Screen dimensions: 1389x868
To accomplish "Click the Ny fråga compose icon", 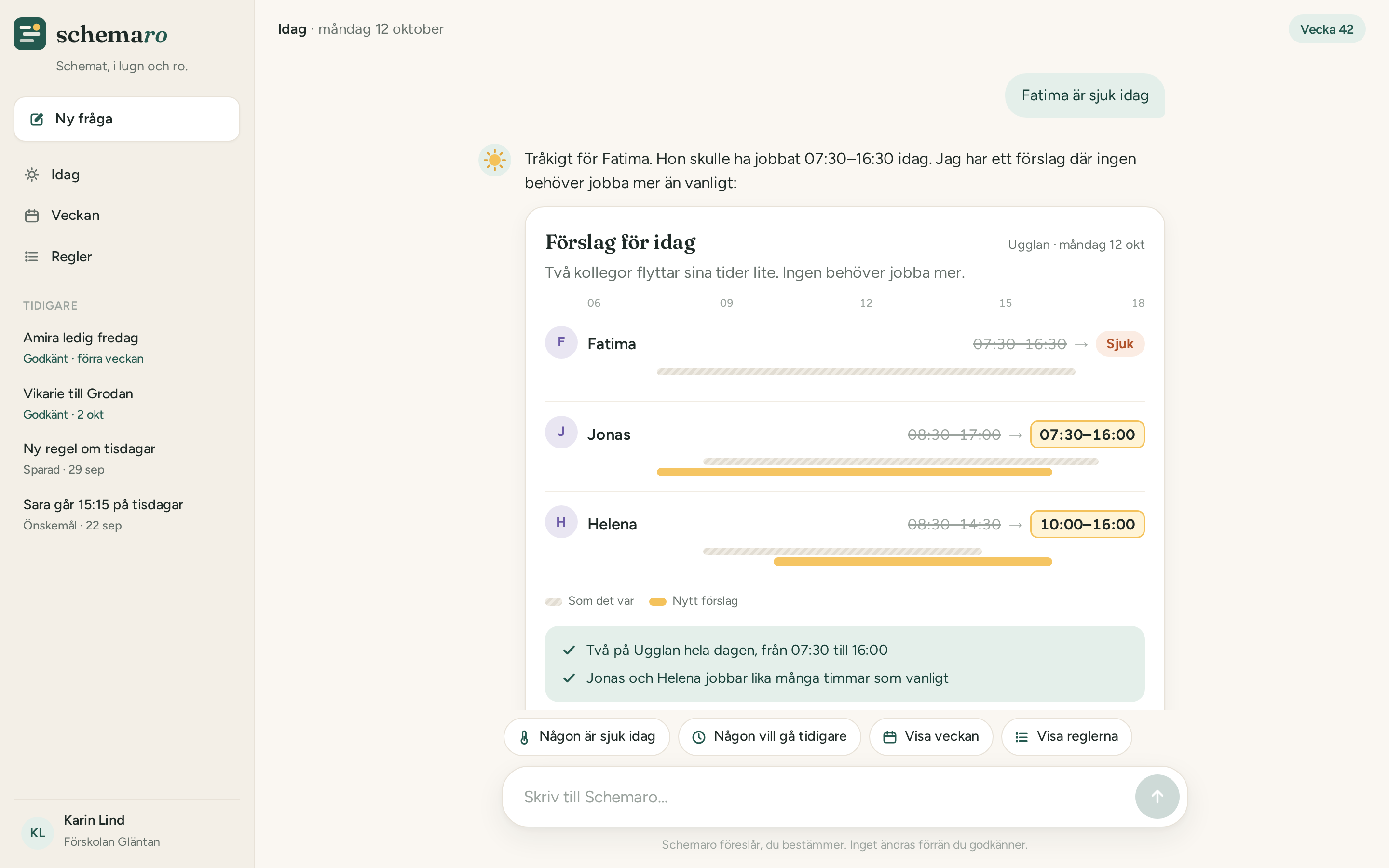I will (x=37, y=120).
